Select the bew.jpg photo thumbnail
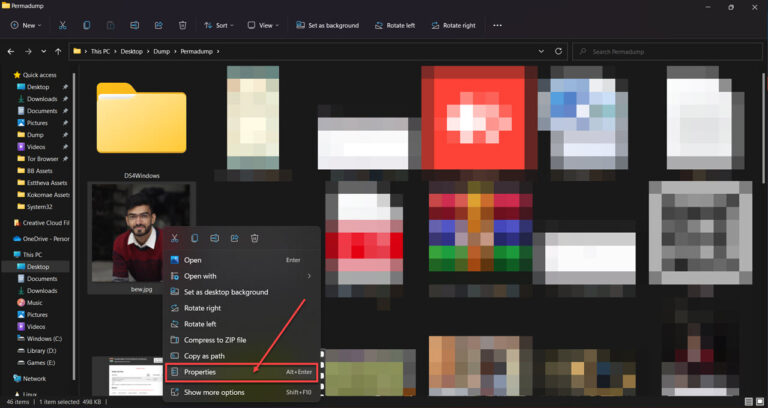The width and height of the screenshot is (768, 408). tap(141, 233)
